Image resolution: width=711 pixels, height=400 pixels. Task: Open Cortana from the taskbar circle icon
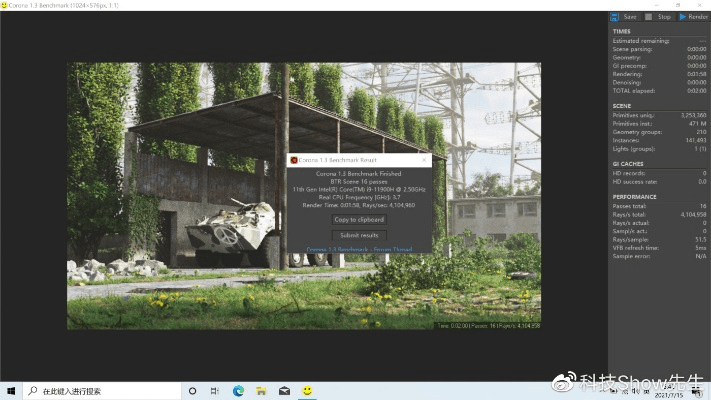(192, 390)
